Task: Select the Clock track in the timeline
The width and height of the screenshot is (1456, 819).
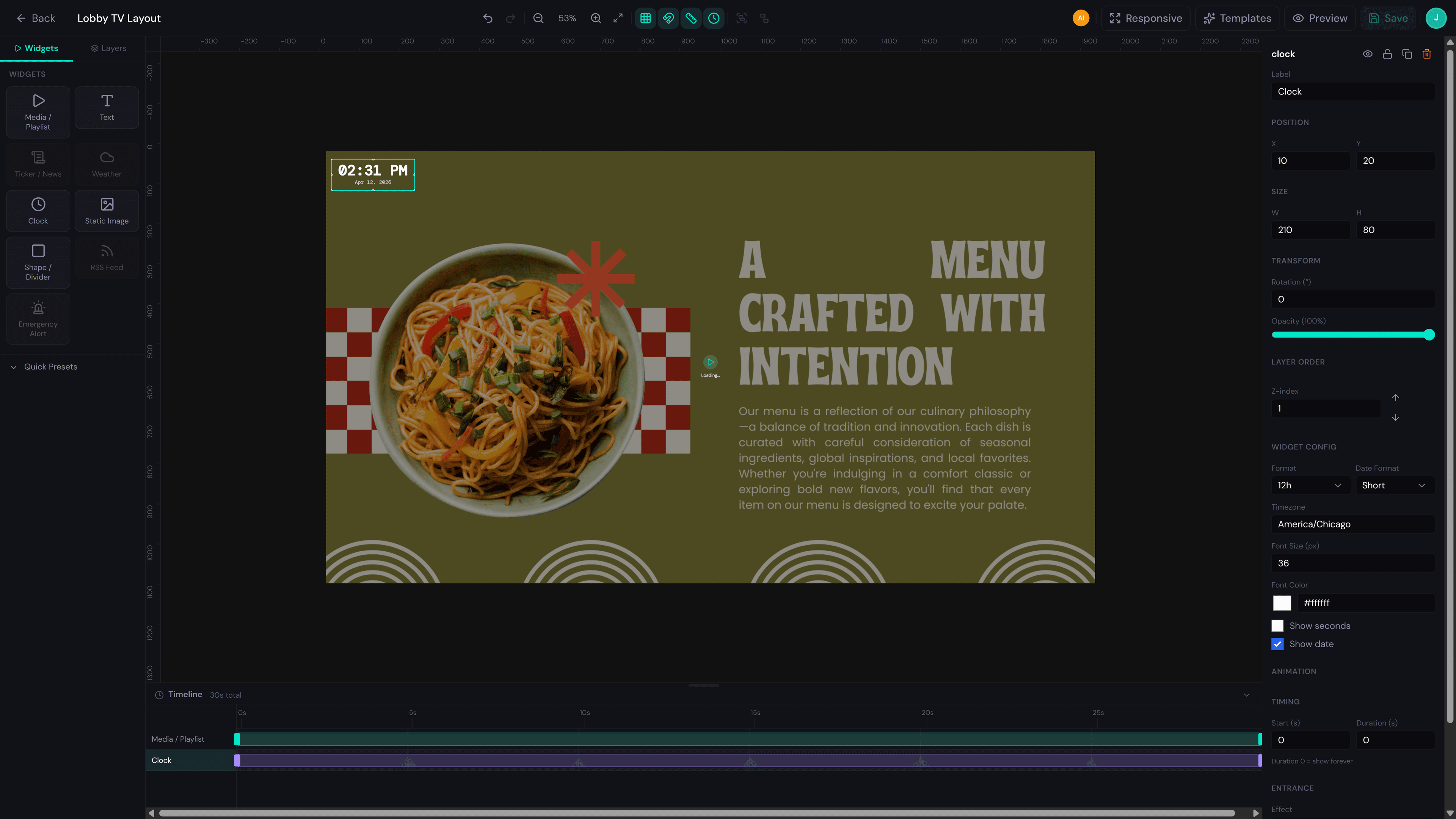Action: coord(161,760)
